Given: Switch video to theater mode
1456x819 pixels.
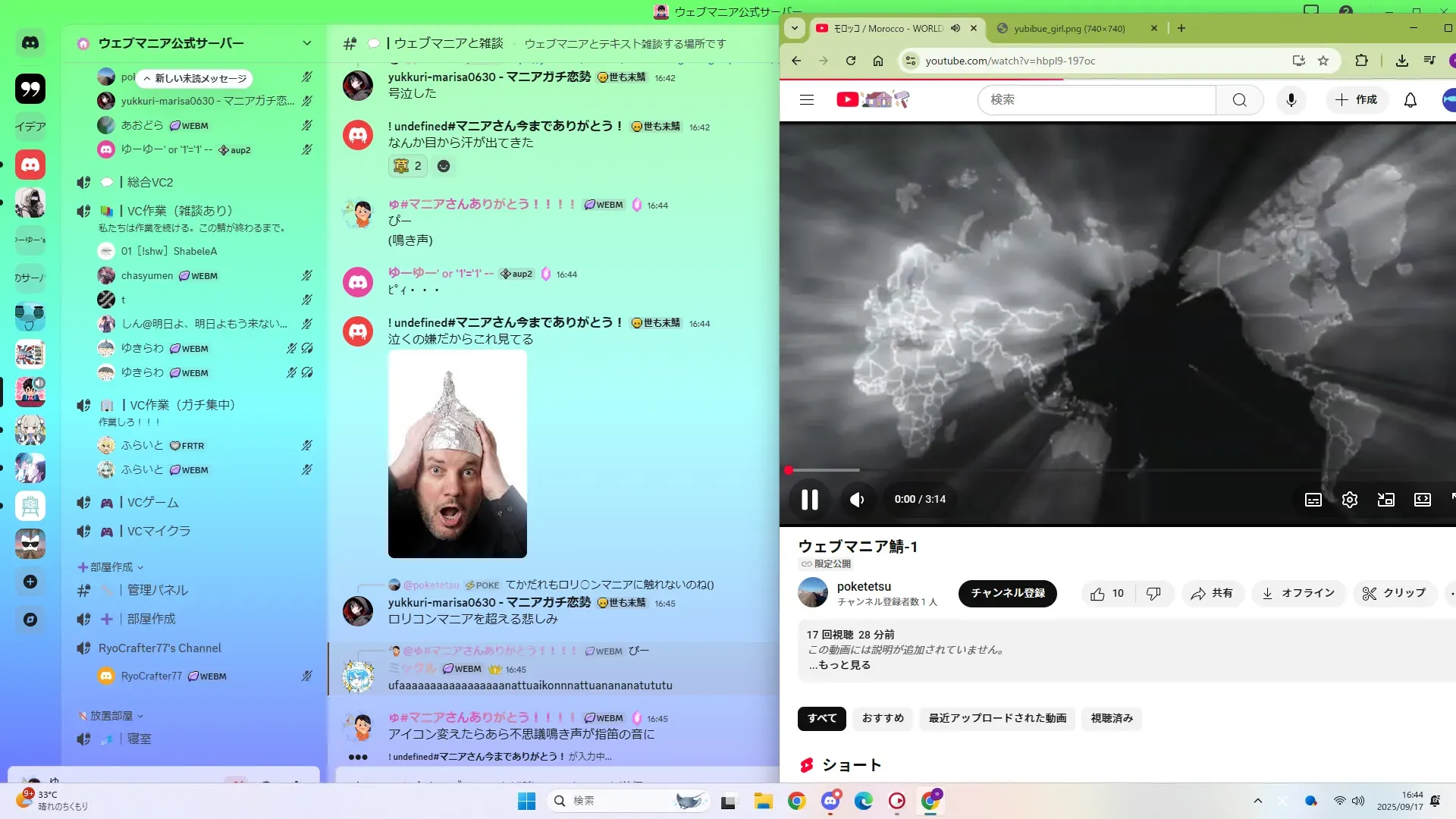Looking at the screenshot, I should [1422, 500].
